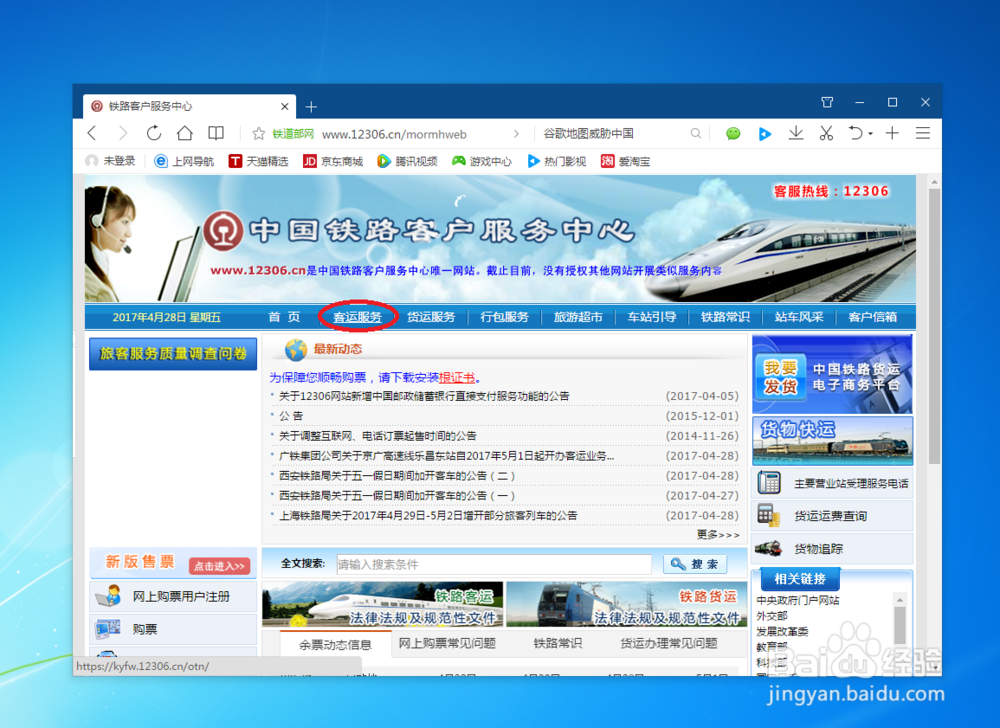
Task: Click the 更多>>> link
Action: [718, 535]
